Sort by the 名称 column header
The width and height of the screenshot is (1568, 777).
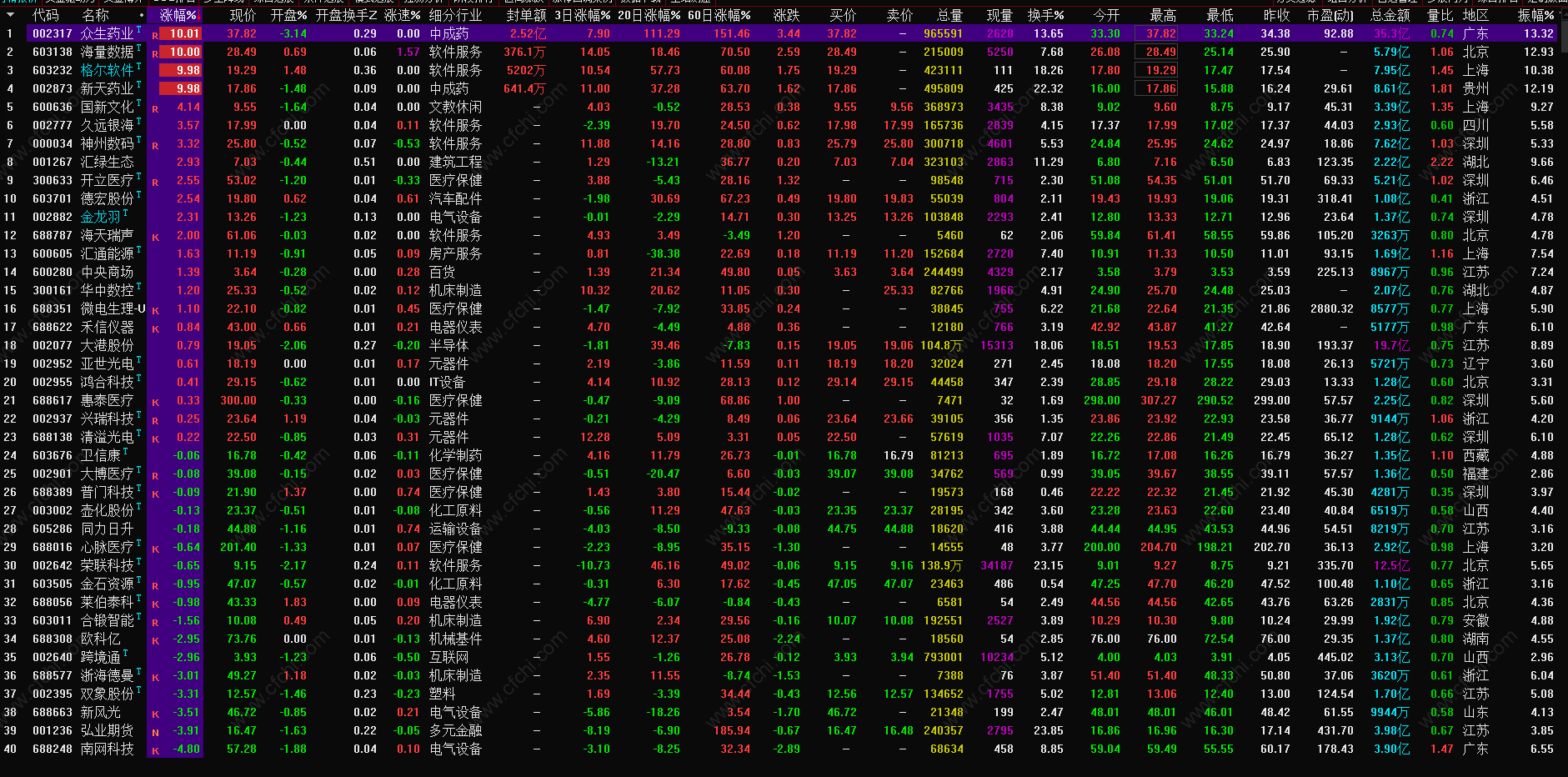coord(95,15)
